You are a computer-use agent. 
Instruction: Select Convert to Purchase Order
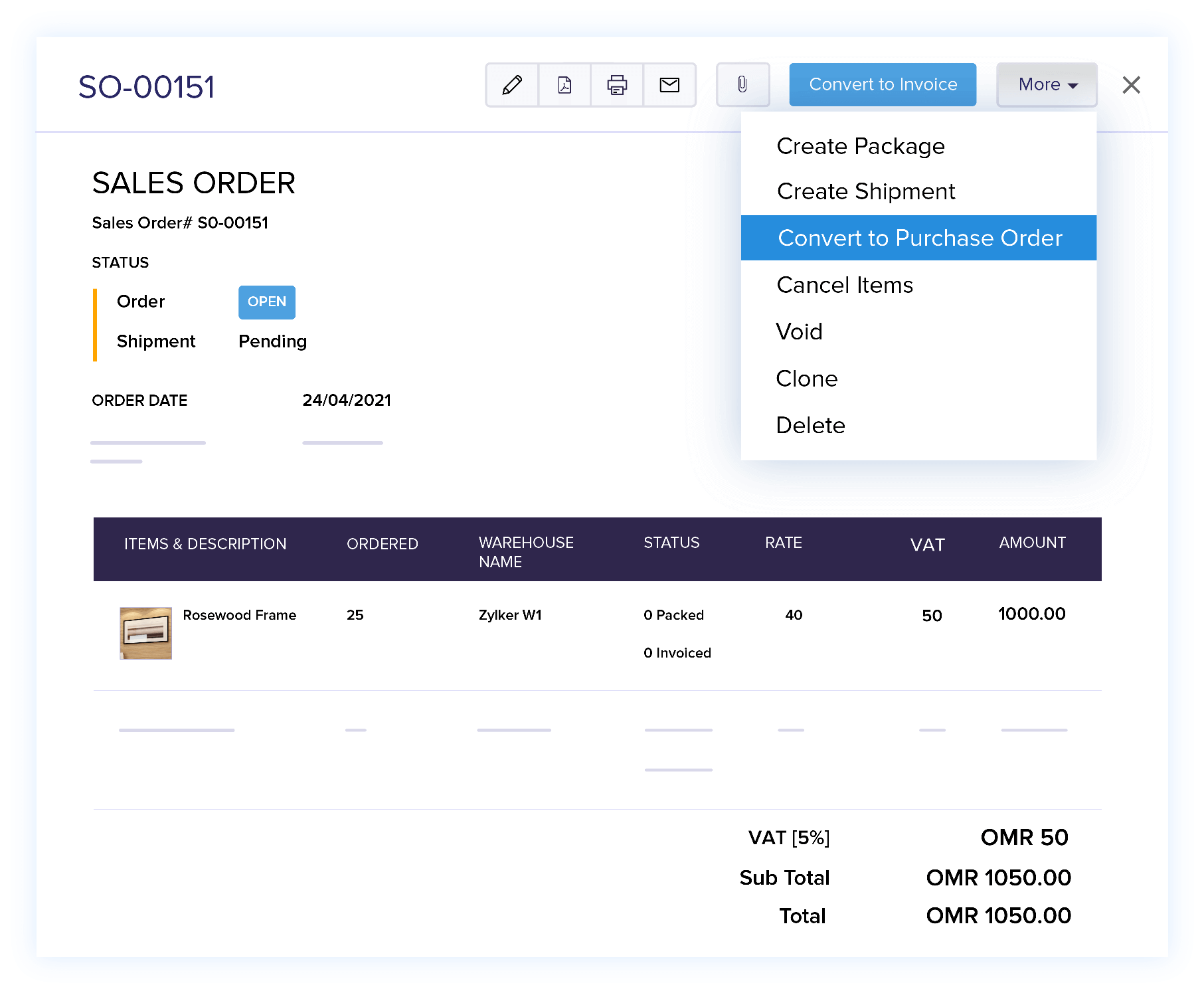click(919, 238)
